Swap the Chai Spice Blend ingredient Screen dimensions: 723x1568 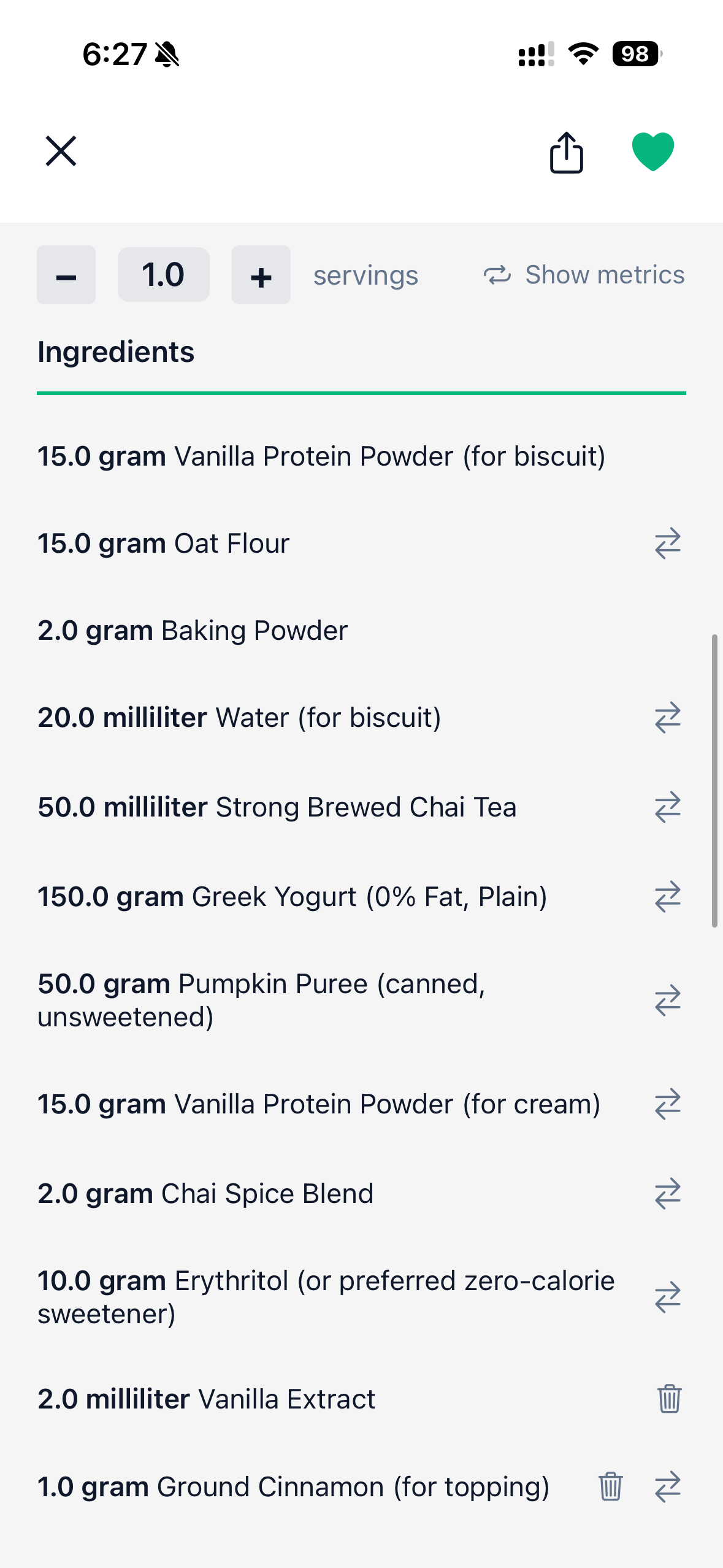[x=667, y=1194]
